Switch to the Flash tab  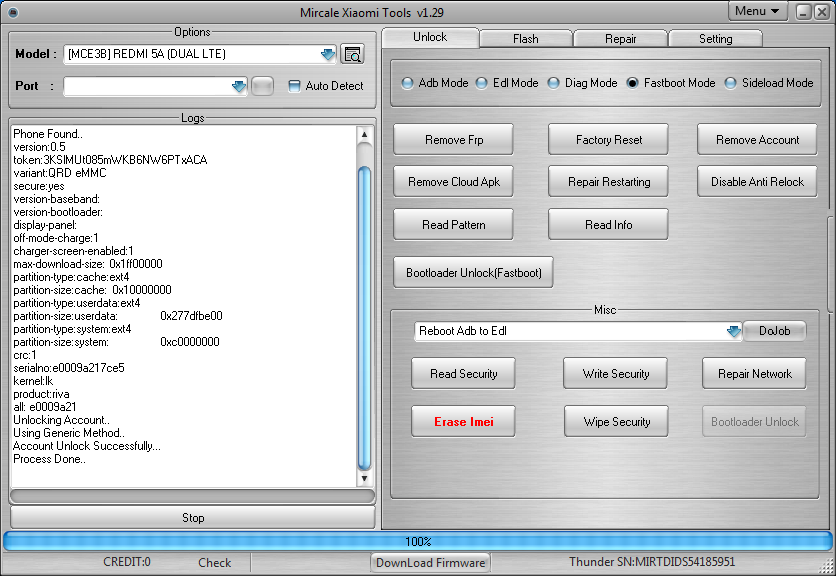click(x=526, y=39)
